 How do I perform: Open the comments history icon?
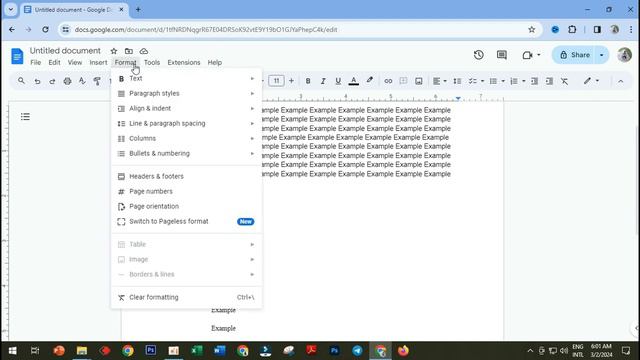point(502,55)
